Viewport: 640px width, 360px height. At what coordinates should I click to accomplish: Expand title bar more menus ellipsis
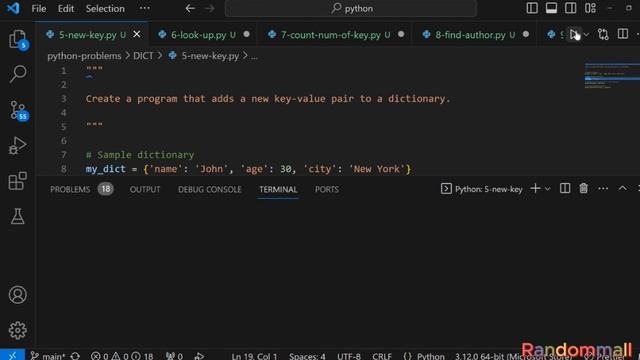(144, 8)
